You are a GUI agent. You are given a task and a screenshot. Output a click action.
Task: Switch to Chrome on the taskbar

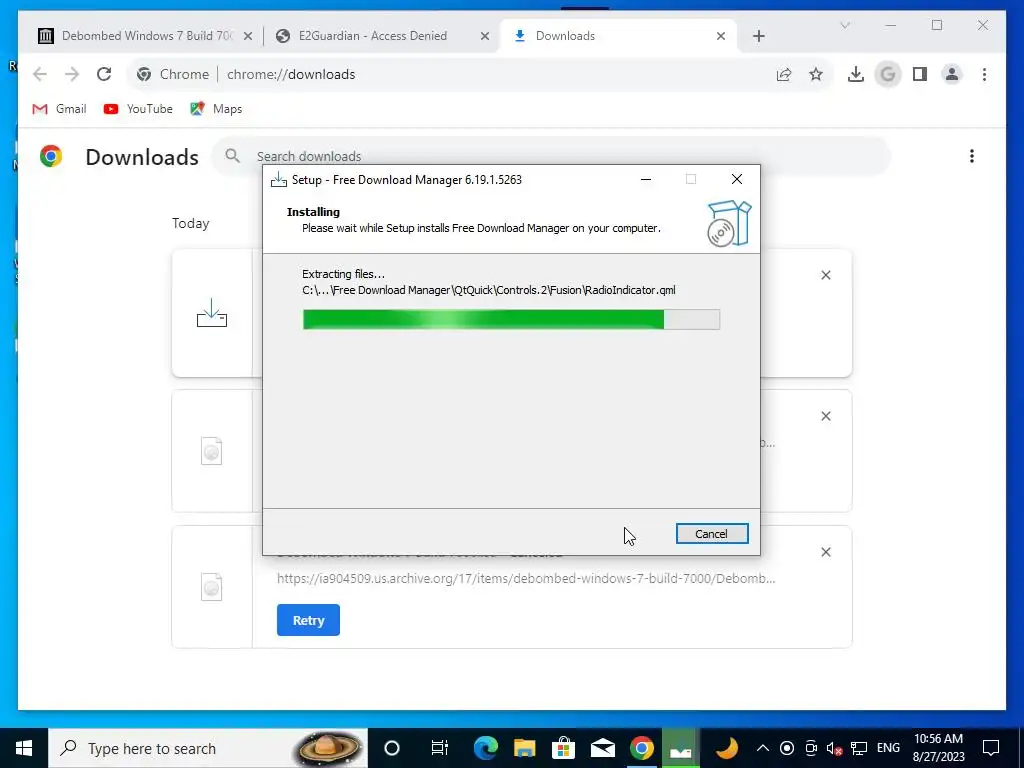coord(641,748)
